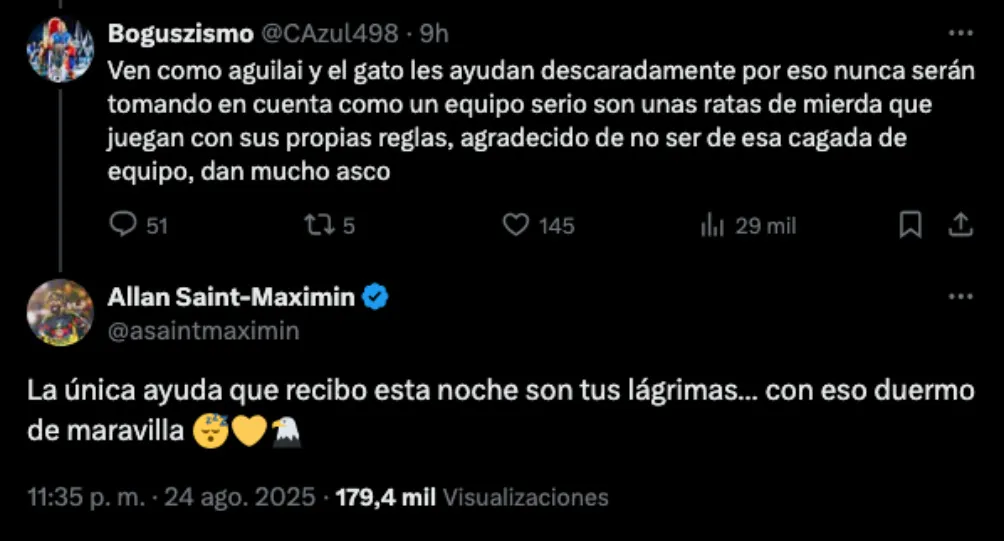This screenshot has width=1004, height=541.
Task: Click the Allan Saint-Maximin display name
Action: tap(231, 297)
